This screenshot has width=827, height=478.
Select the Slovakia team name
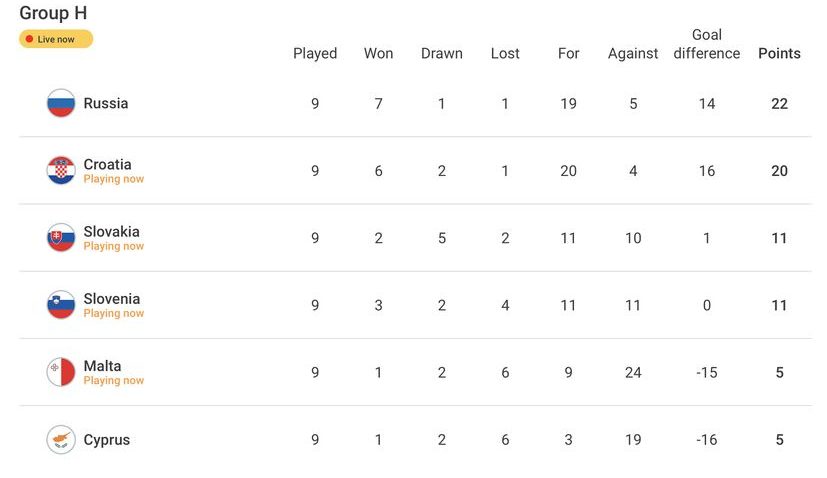click(111, 231)
